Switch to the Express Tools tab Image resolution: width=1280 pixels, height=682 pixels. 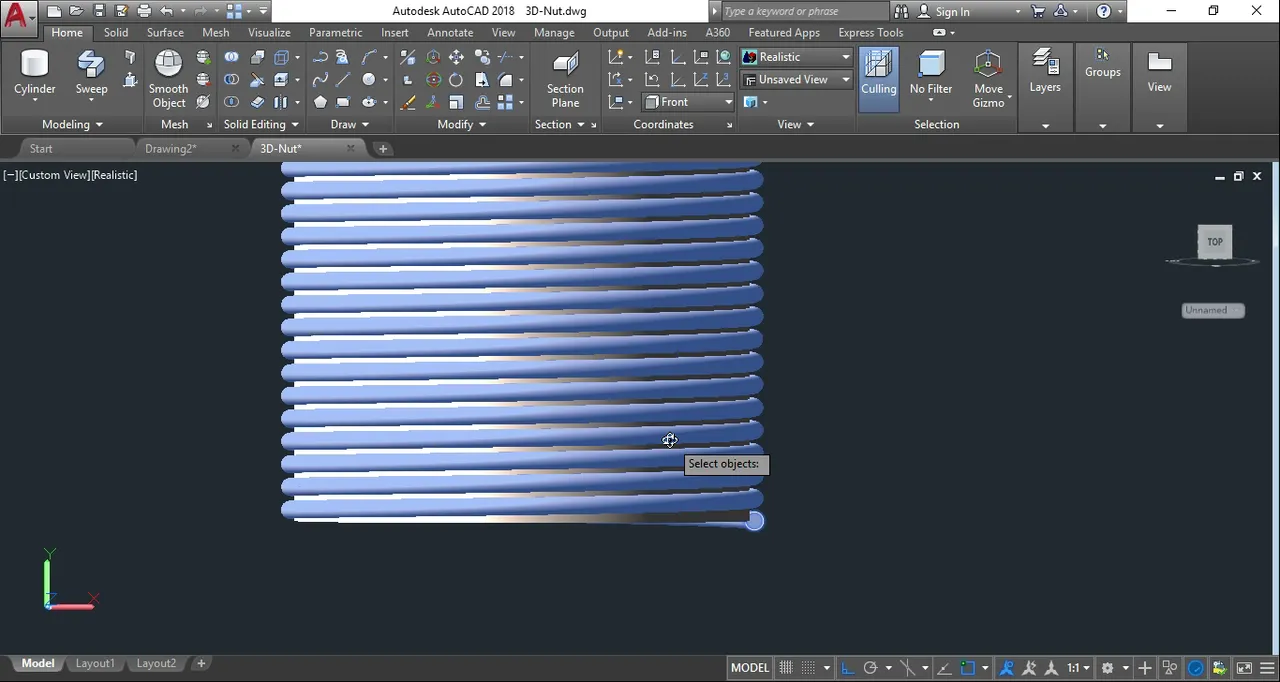tap(870, 32)
